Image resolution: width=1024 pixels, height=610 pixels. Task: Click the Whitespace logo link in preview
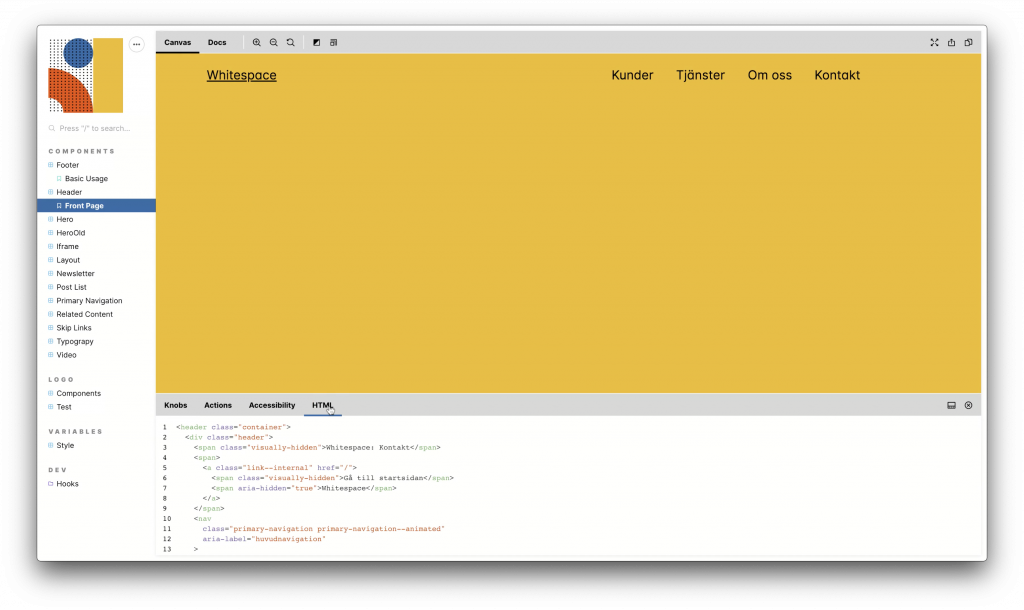point(241,75)
